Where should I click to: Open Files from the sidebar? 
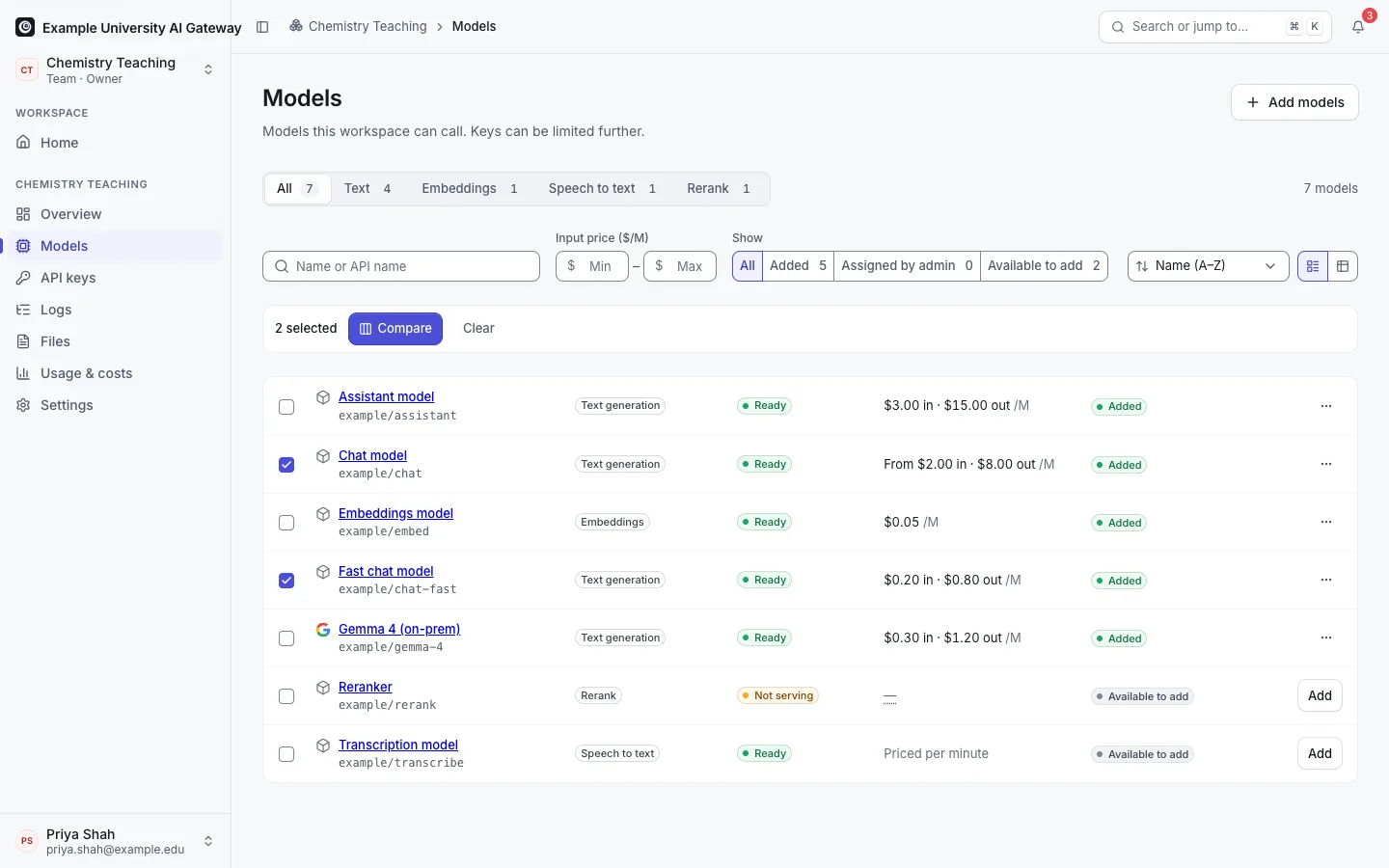point(115,341)
